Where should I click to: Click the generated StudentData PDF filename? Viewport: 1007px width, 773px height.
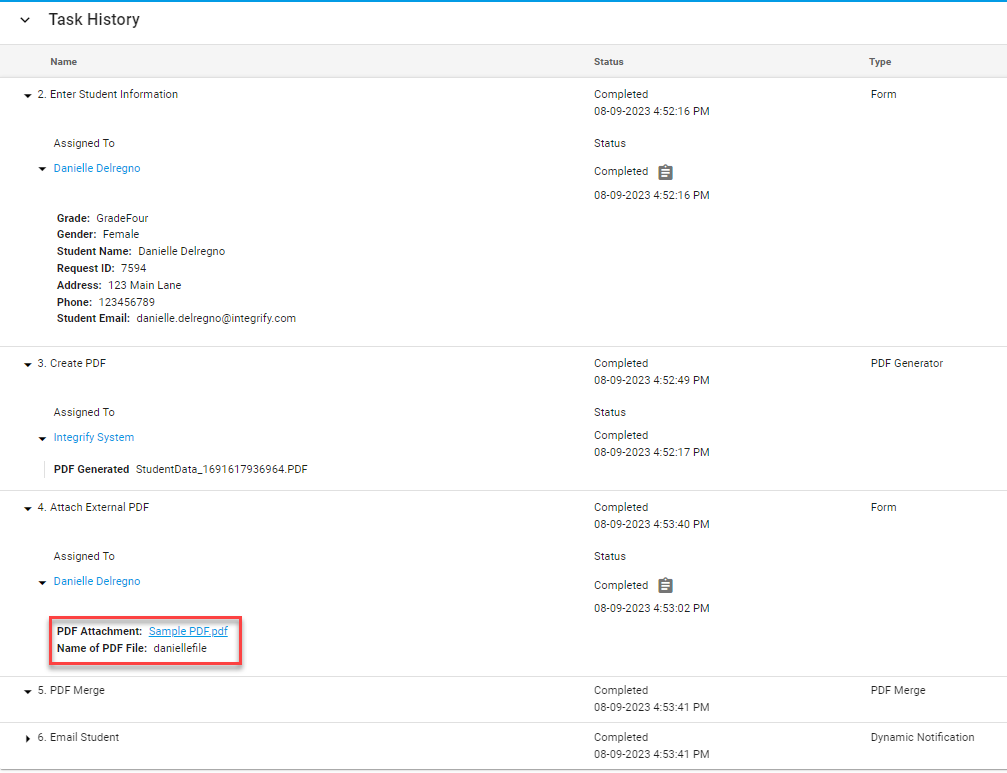click(x=221, y=469)
